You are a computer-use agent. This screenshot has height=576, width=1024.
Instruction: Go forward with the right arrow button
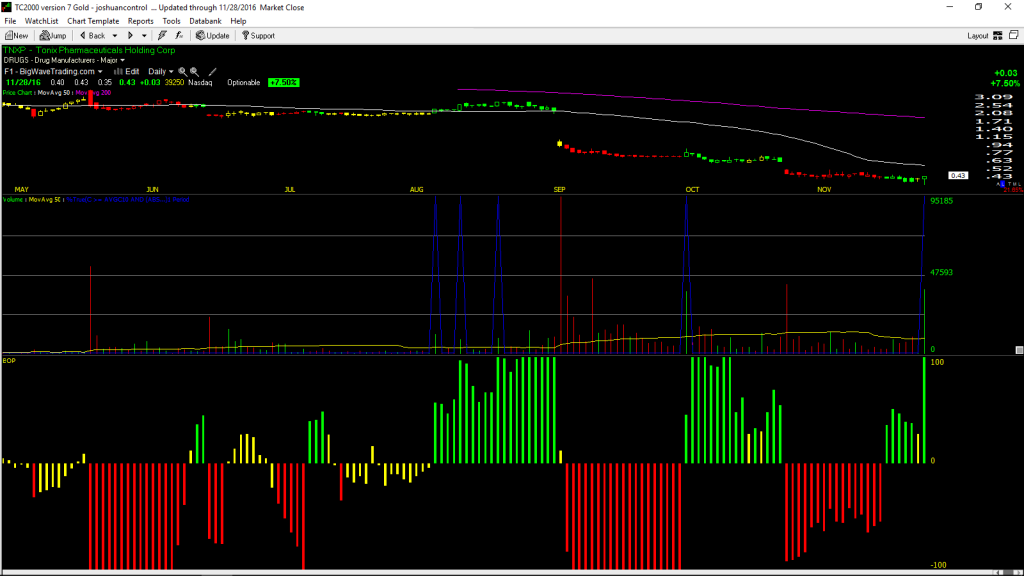click(130, 36)
